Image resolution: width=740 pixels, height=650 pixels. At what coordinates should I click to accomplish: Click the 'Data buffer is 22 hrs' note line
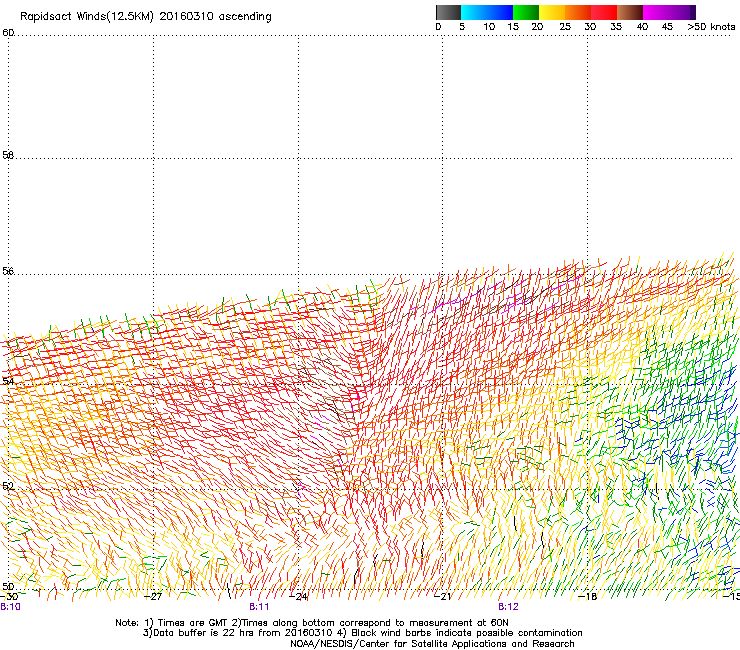point(362,633)
